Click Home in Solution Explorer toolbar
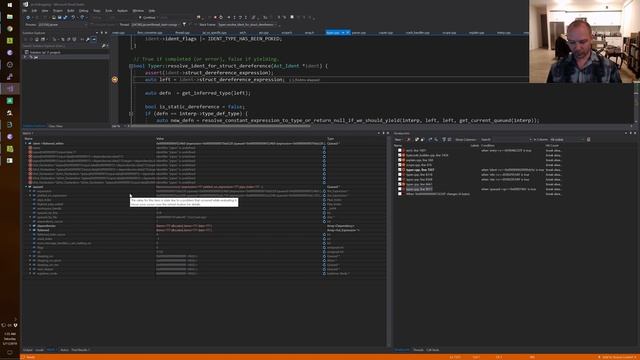 tap(37, 39)
